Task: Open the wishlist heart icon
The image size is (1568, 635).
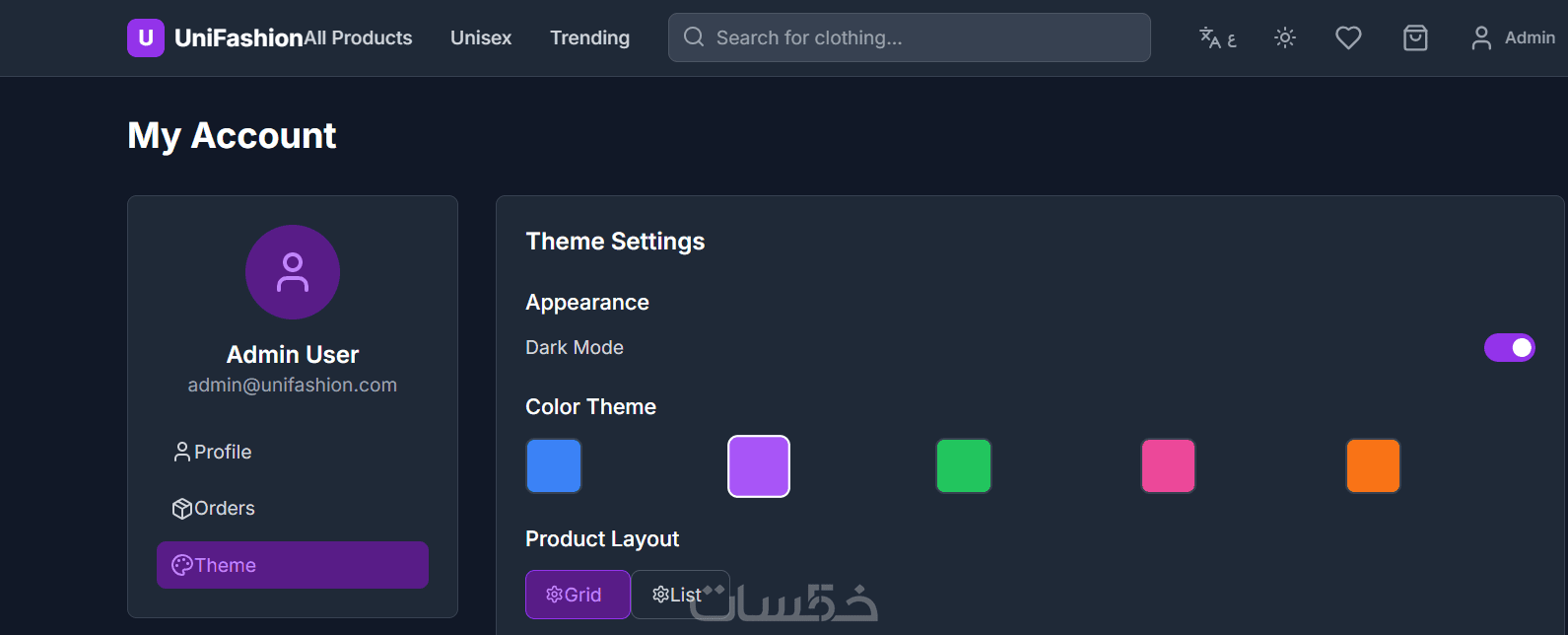Action: click(1348, 38)
